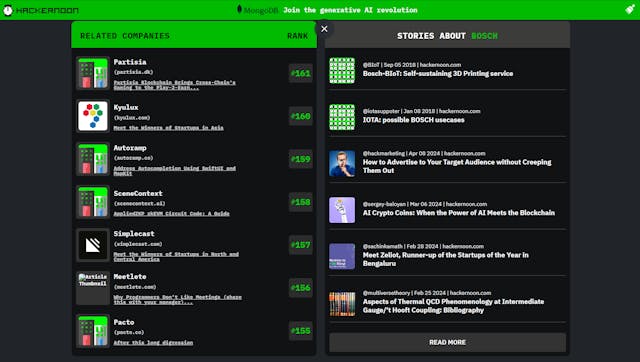
Task: Open Thermal QCD Phenomenology story thumbnail
Action: click(x=342, y=304)
